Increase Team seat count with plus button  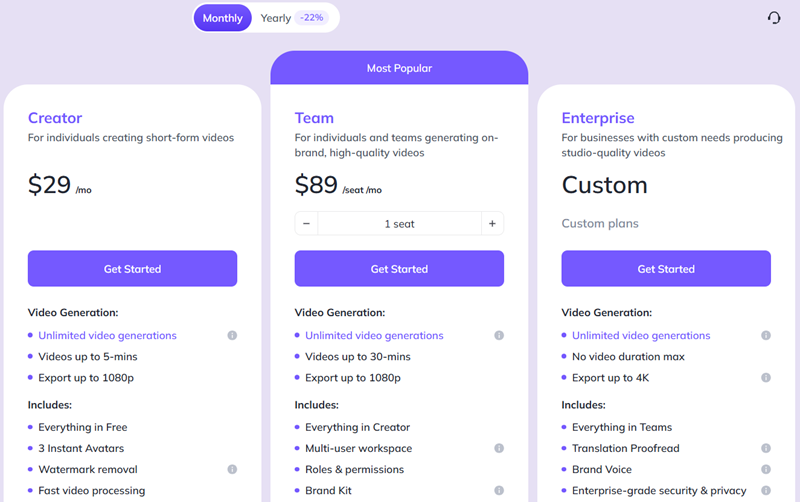[x=492, y=224]
